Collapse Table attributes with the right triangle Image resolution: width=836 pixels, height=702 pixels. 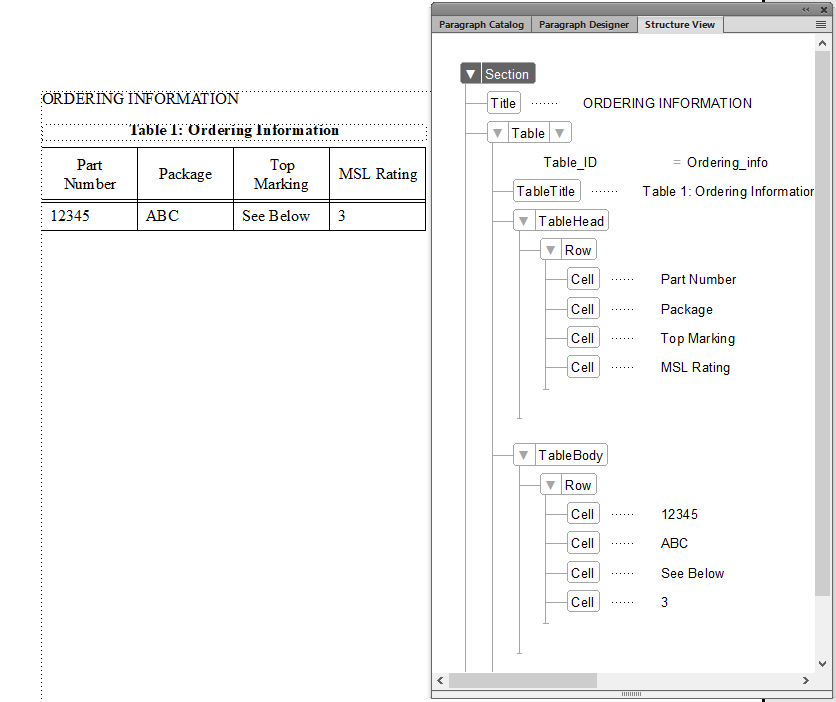tap(560, 133)
